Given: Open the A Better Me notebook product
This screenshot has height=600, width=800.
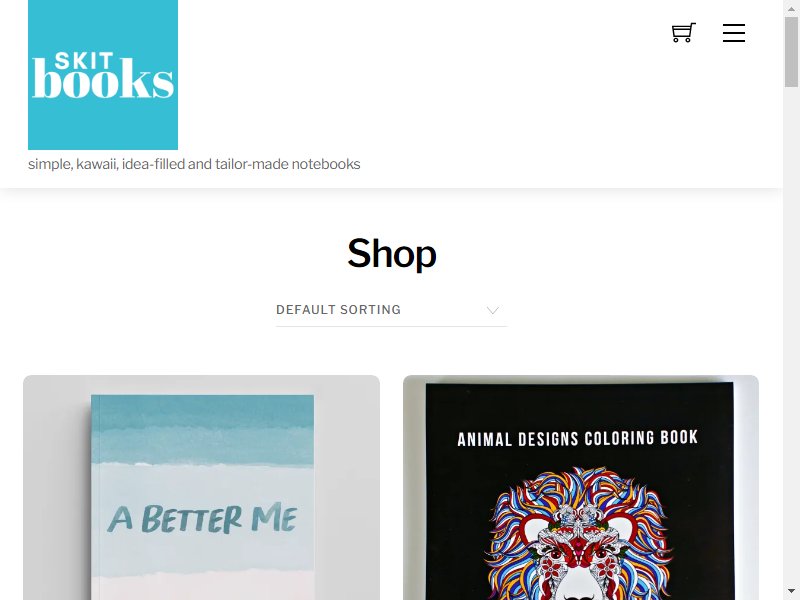Looking at the screenshot, I should 202,488.
